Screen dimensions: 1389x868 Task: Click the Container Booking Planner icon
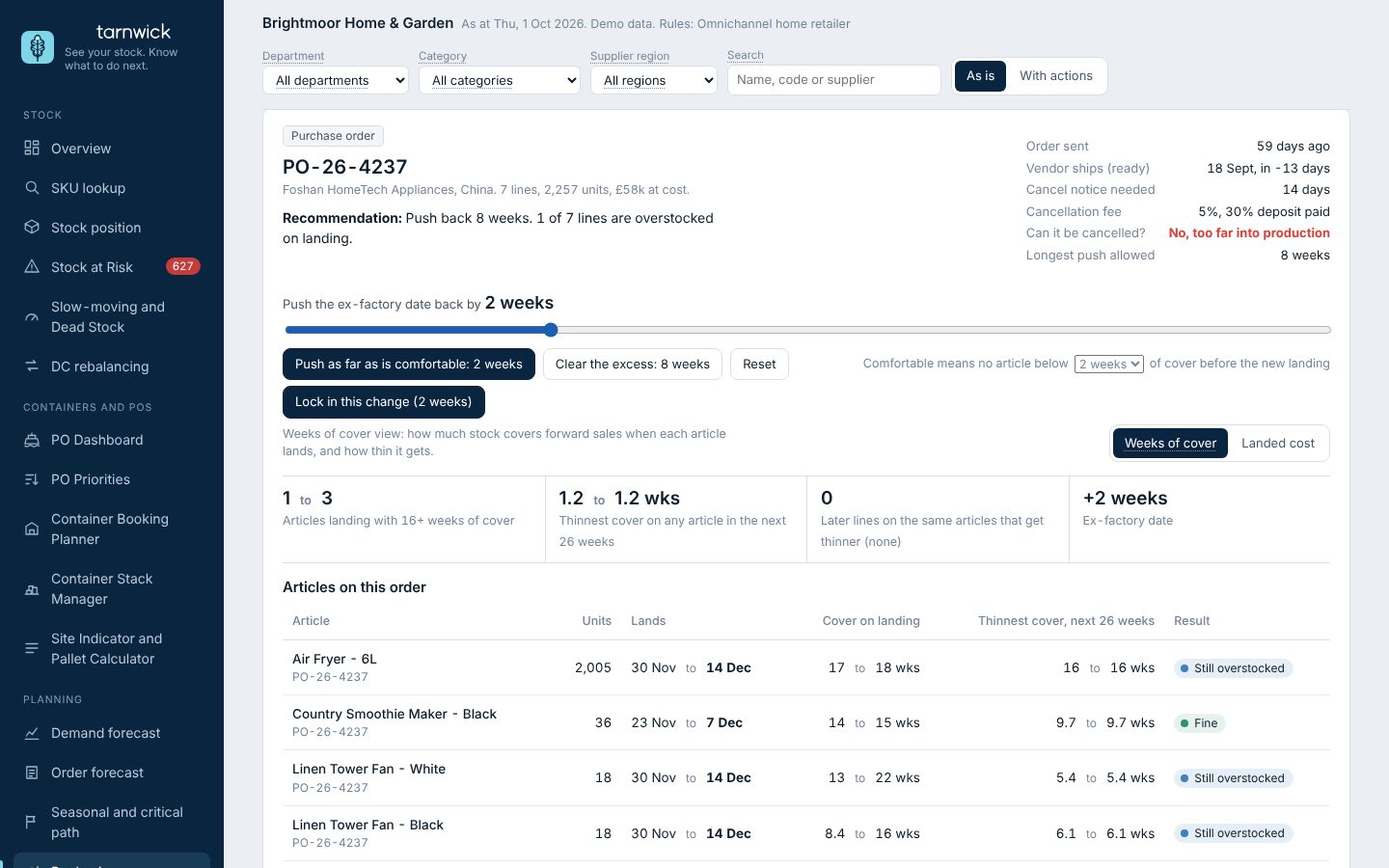[x=32, y=529]
